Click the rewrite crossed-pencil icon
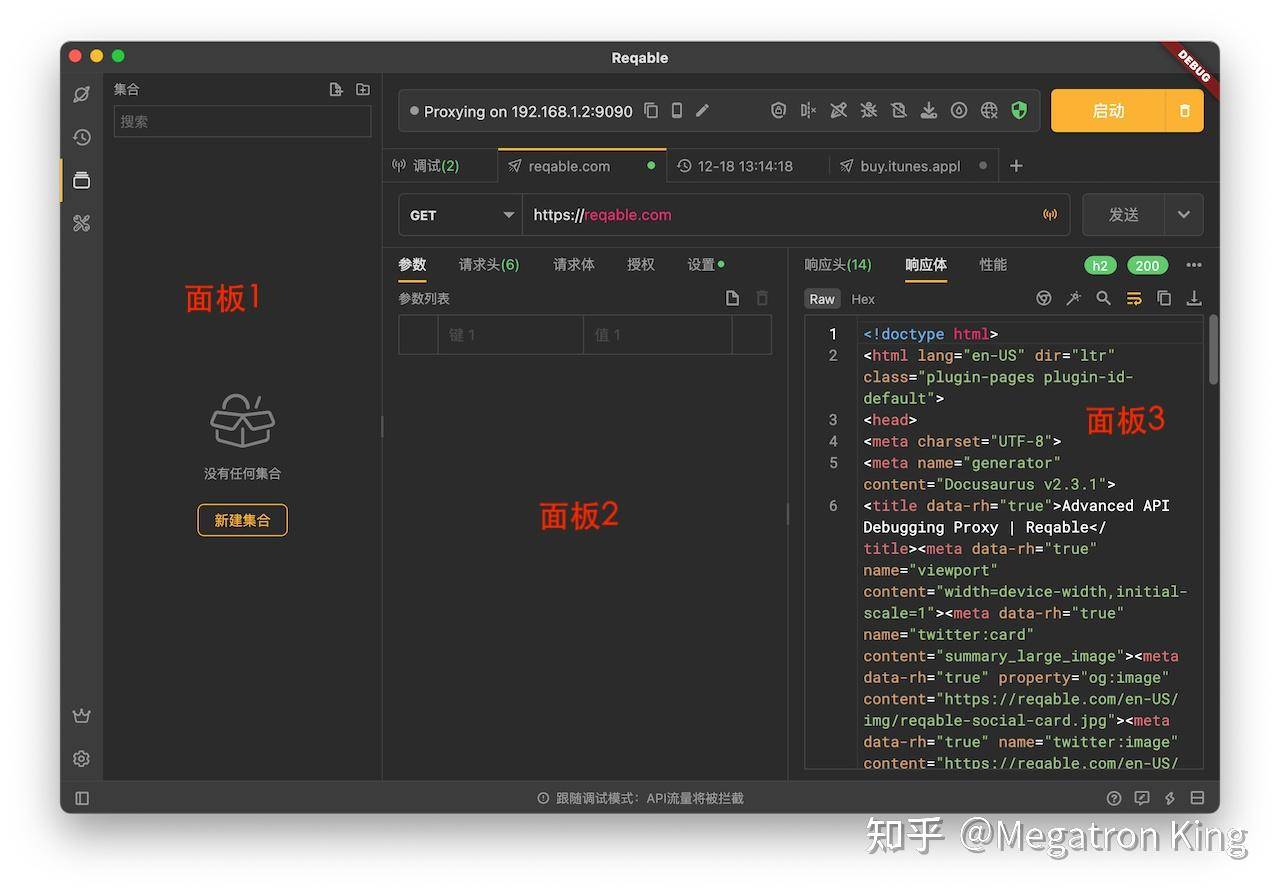This screenshot has width=1280, height=893. coord(838,111)
